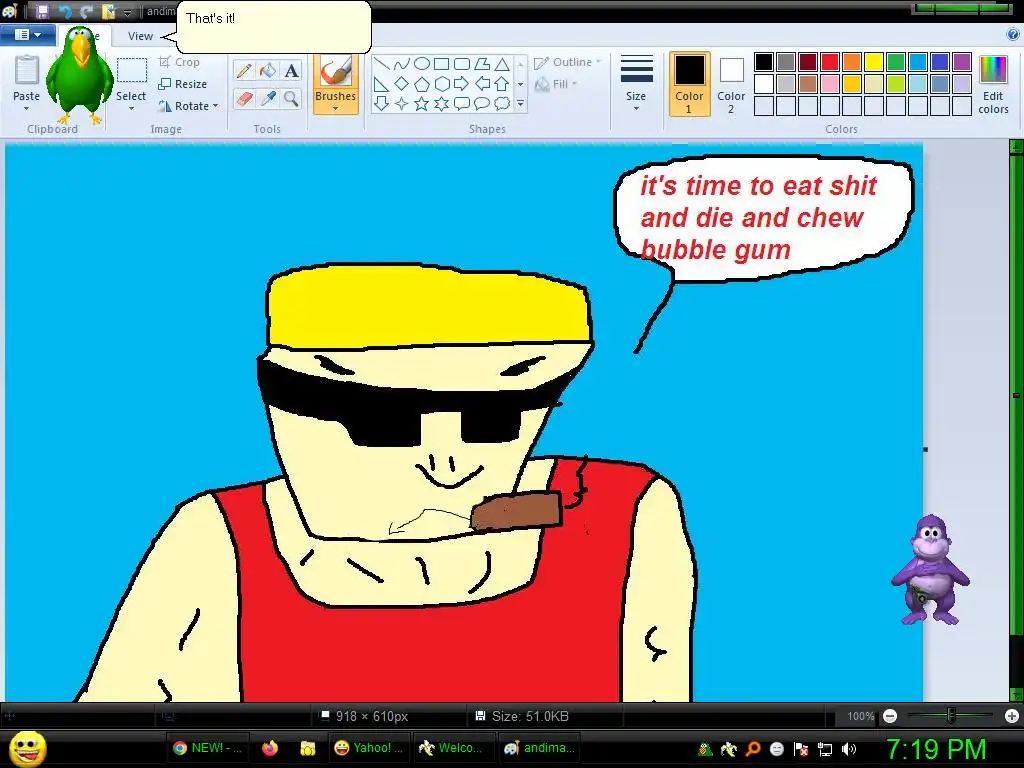Choose the Rounded rectangle shape
This screenshot has height=768, width=1024.
[462, 63]
